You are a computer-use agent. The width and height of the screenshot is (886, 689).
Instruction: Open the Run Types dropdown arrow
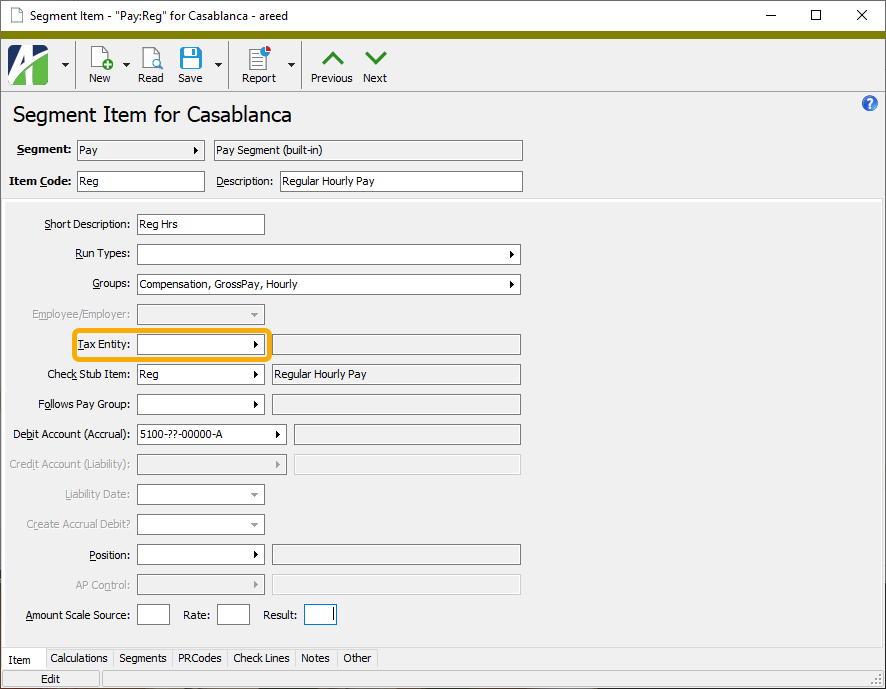(512, 255)
